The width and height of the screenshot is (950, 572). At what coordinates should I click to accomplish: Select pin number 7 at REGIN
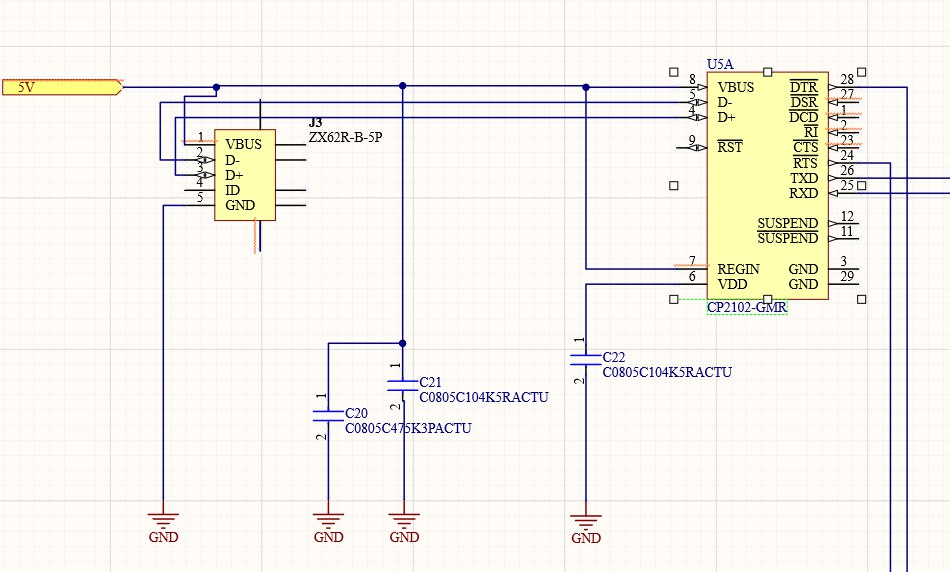[692, 261]
